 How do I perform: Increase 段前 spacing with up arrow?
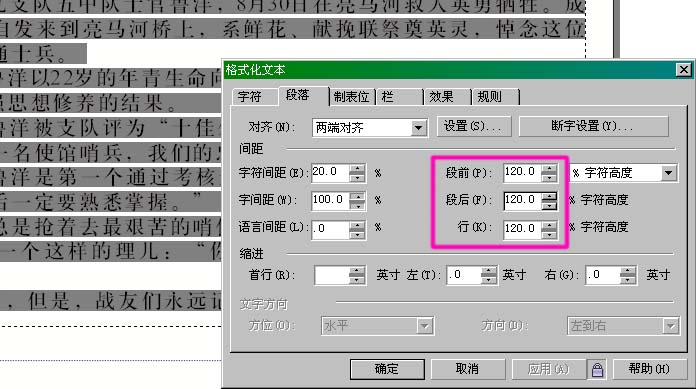tap(550, 168)
